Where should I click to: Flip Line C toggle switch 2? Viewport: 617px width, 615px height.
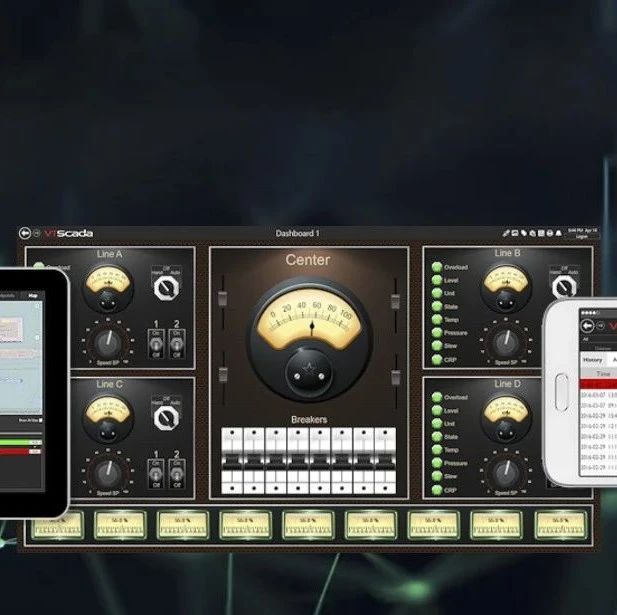(x=176, y=474)
